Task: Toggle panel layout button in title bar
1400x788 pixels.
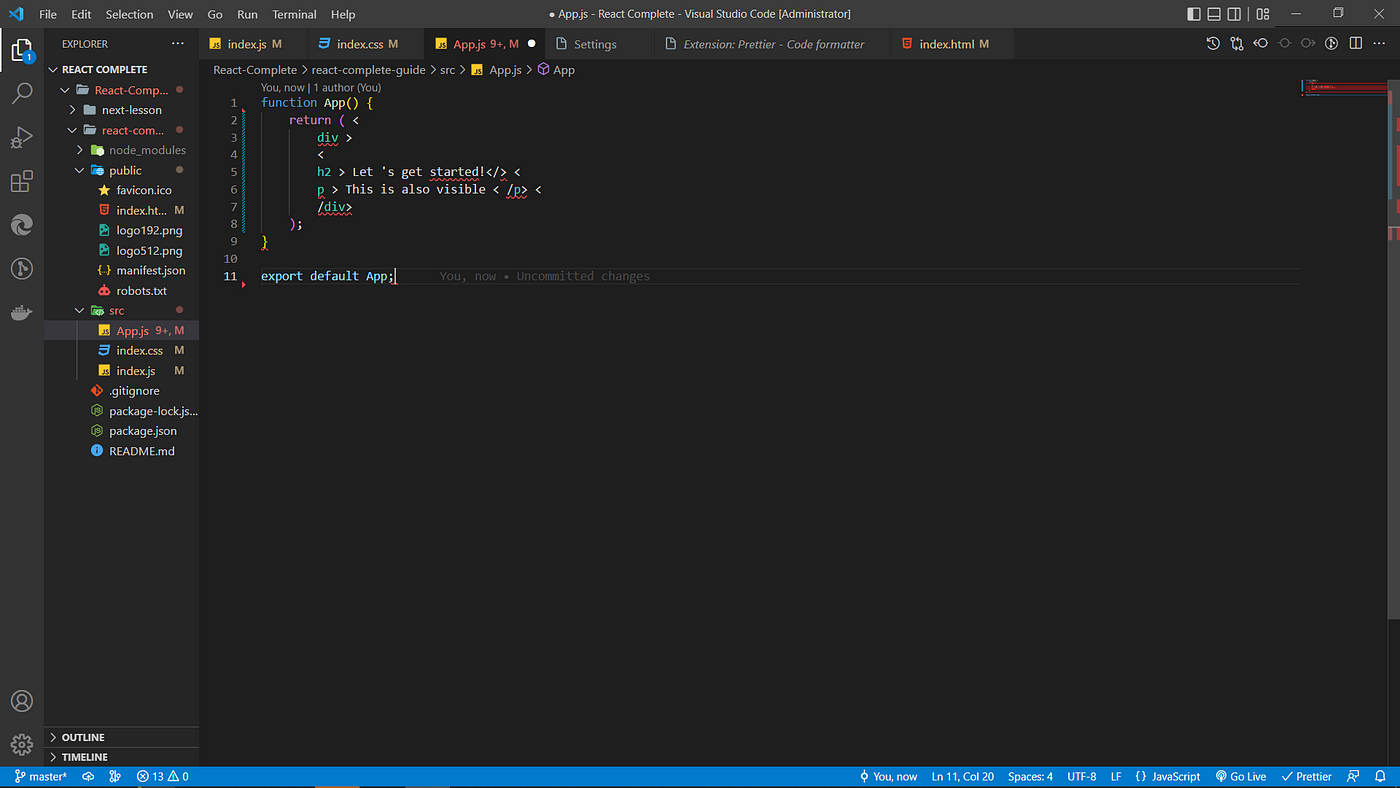Action: (1214, 14)
